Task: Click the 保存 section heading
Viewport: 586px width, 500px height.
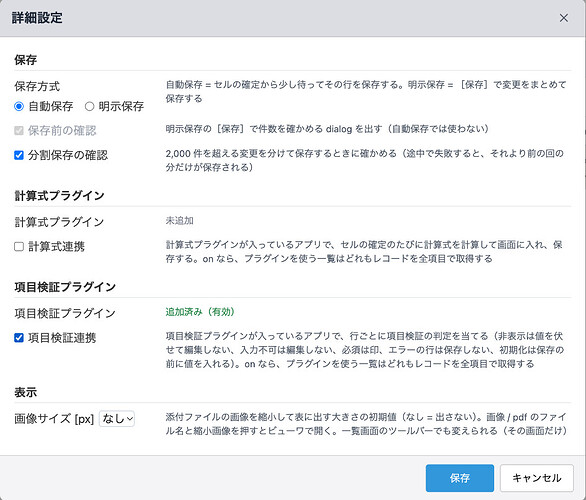Action: (25, 60)
